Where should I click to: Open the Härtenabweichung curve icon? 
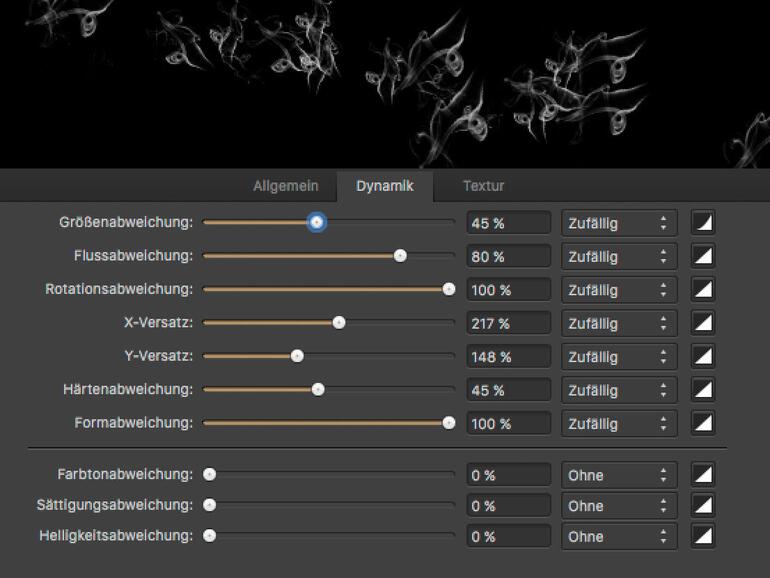coord(703,390)
